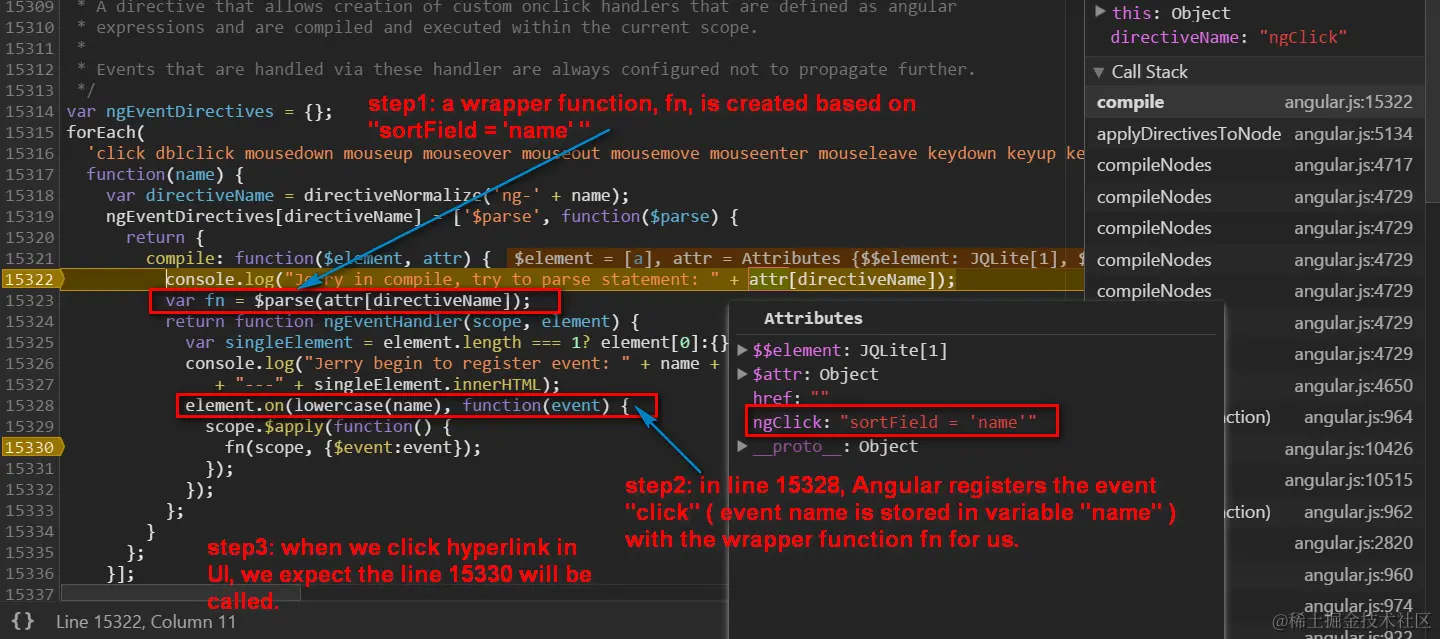Open source link angular.js:974
Image resolution: width=1440 pixels, height=639 pixels.
coord(1358,606)
